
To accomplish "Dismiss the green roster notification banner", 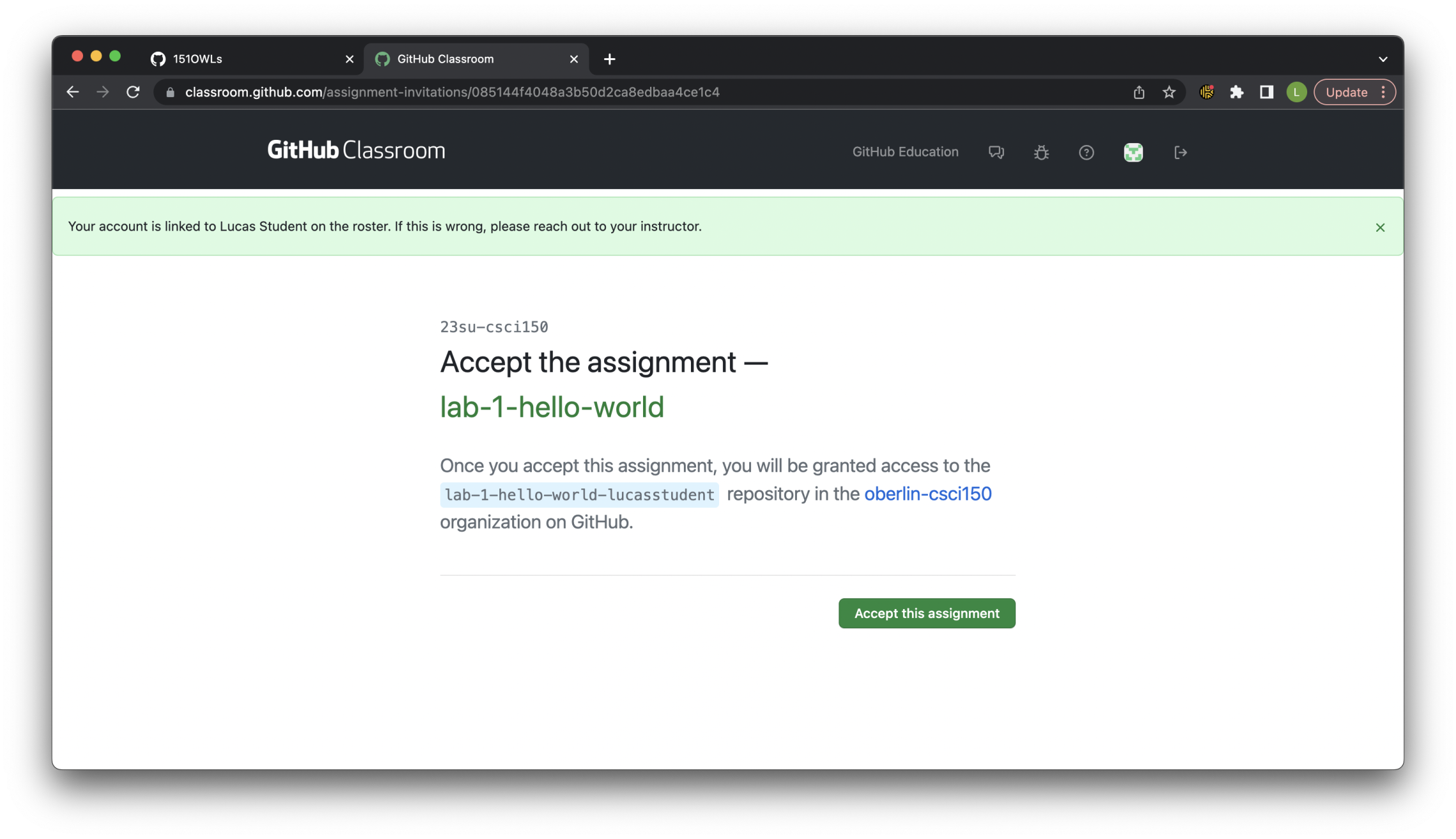I will click(x=1380, y=227).
